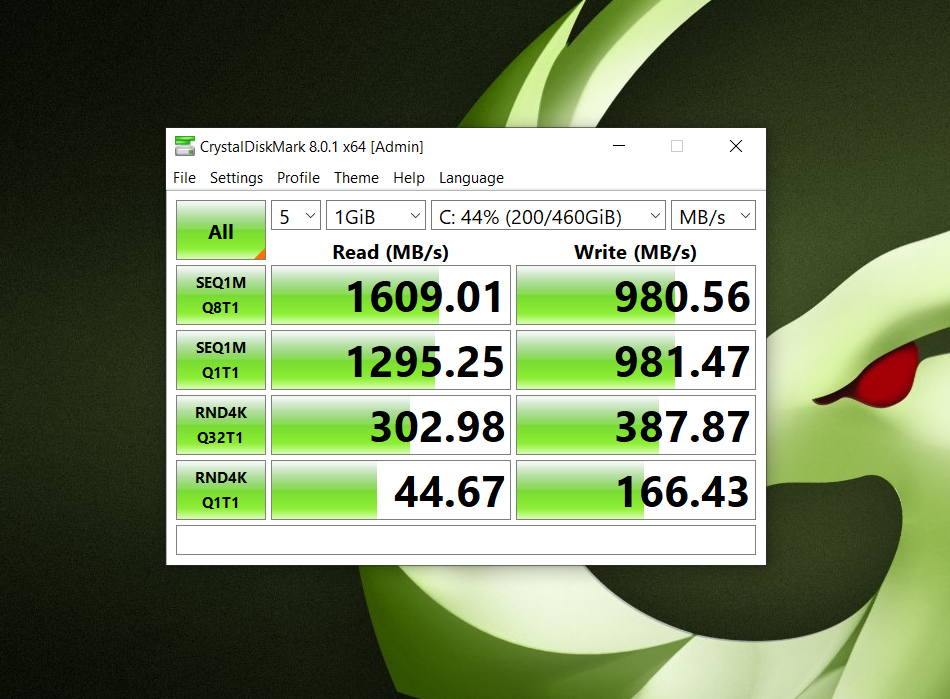Click the 302.98 read result
Viewport: 950px width, 699px height.
click(x=391, y=425)
